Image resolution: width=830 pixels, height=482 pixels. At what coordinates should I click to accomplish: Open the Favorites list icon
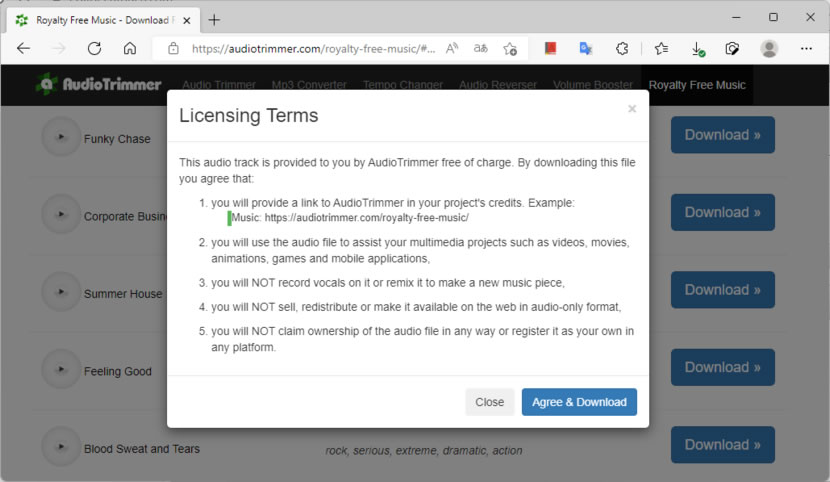tap(661, 49)
